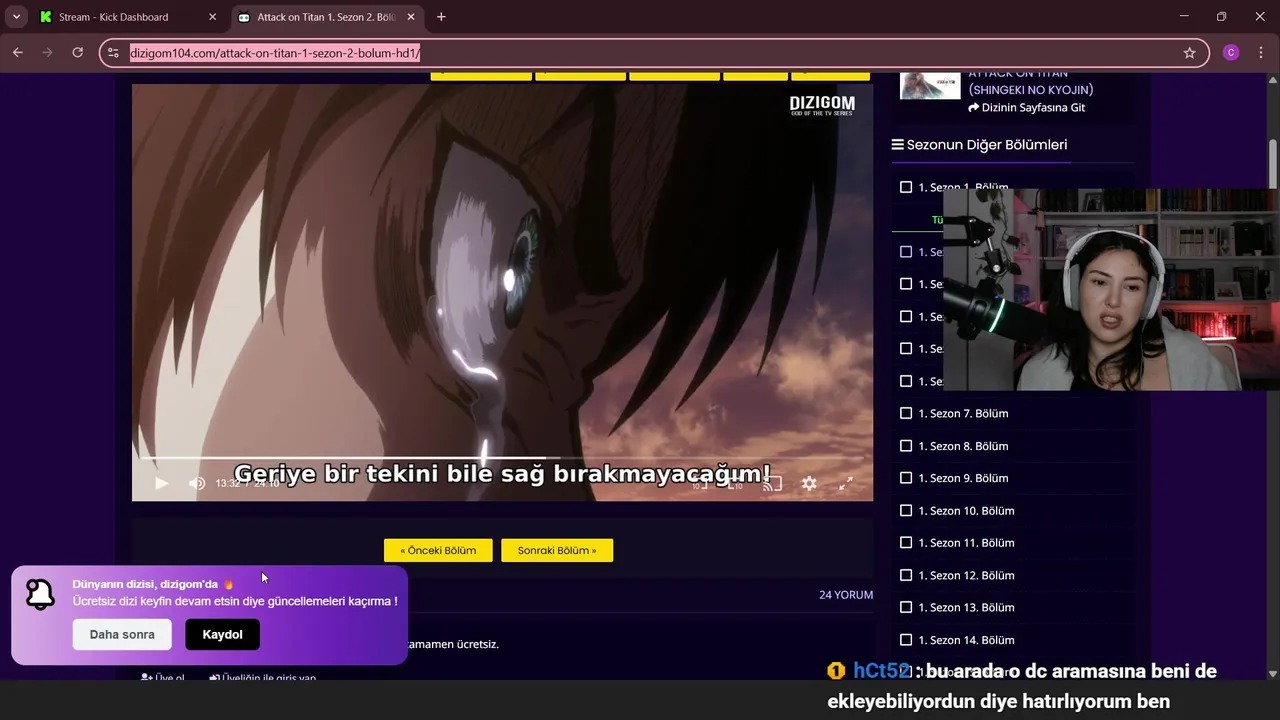1280x720 pixels.
Task: Switch to the Stream - Kick Dashboard tab
Action: [128, 17]
